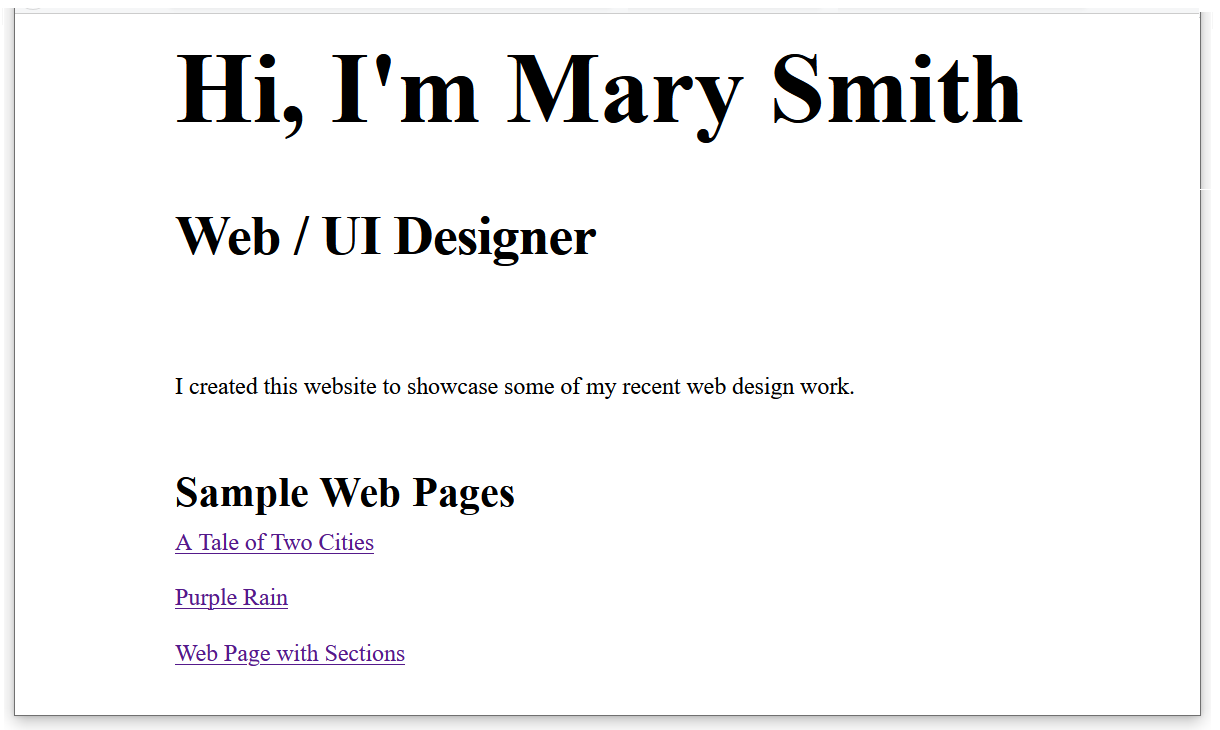Open the 'Web Page with Sections' link
Image resolution: width=1220 pixels, height=730 pixels.
[x=289, y=654]
